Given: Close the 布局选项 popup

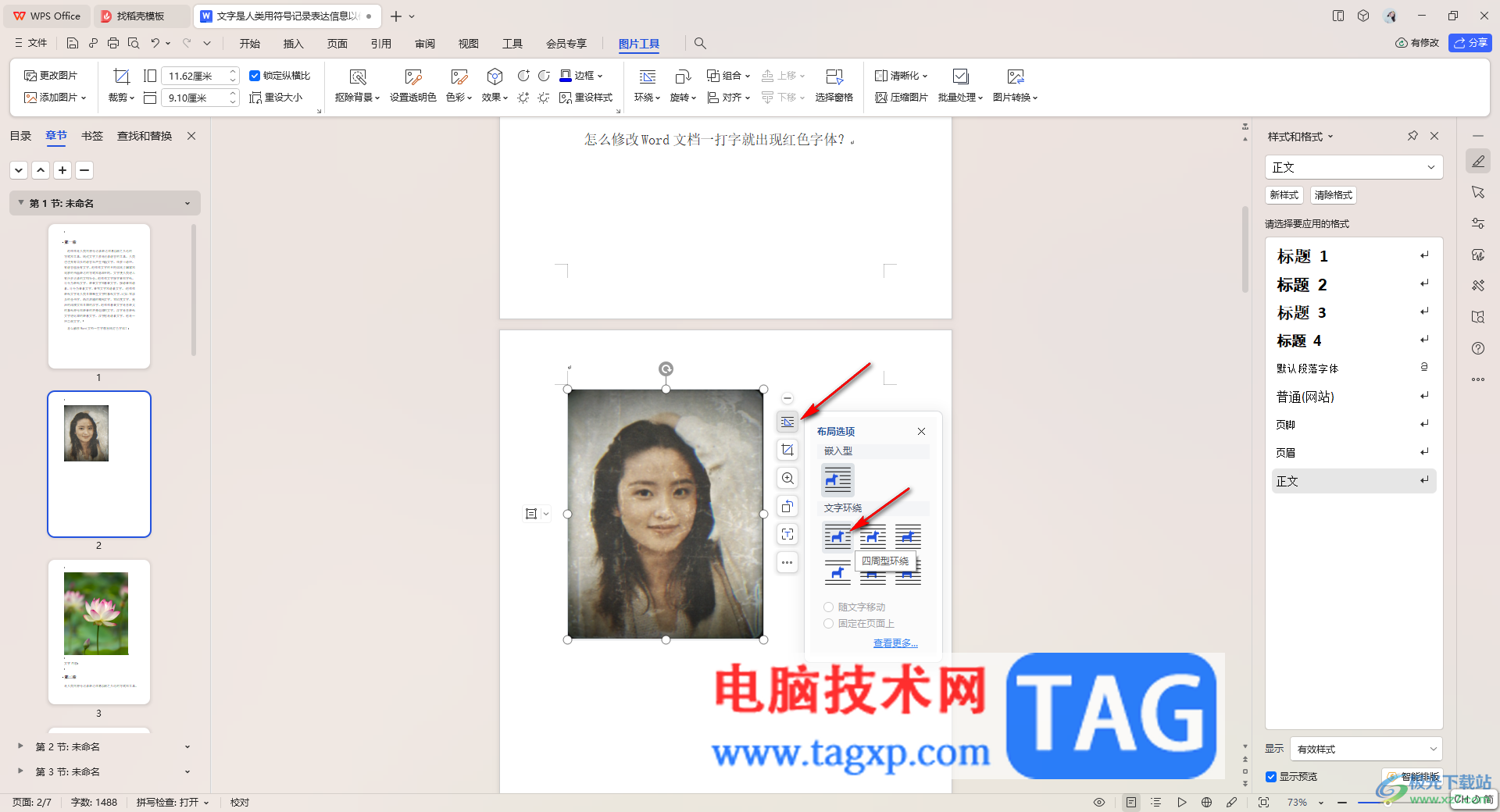Looking at the screenshot, I should [921, 431].
